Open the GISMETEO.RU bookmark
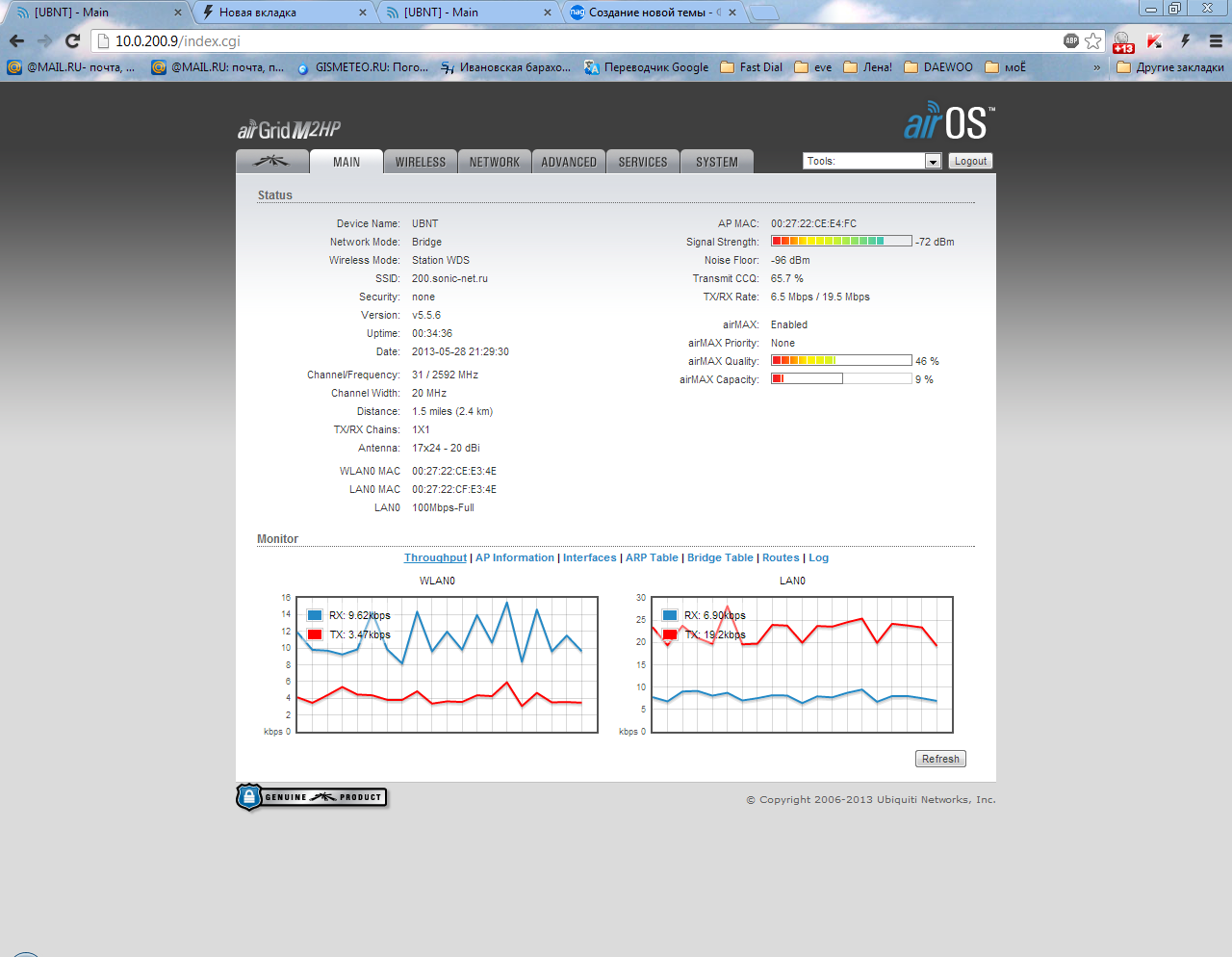The height and width of the screenshot is (957, 1232). tap(362, 67)
